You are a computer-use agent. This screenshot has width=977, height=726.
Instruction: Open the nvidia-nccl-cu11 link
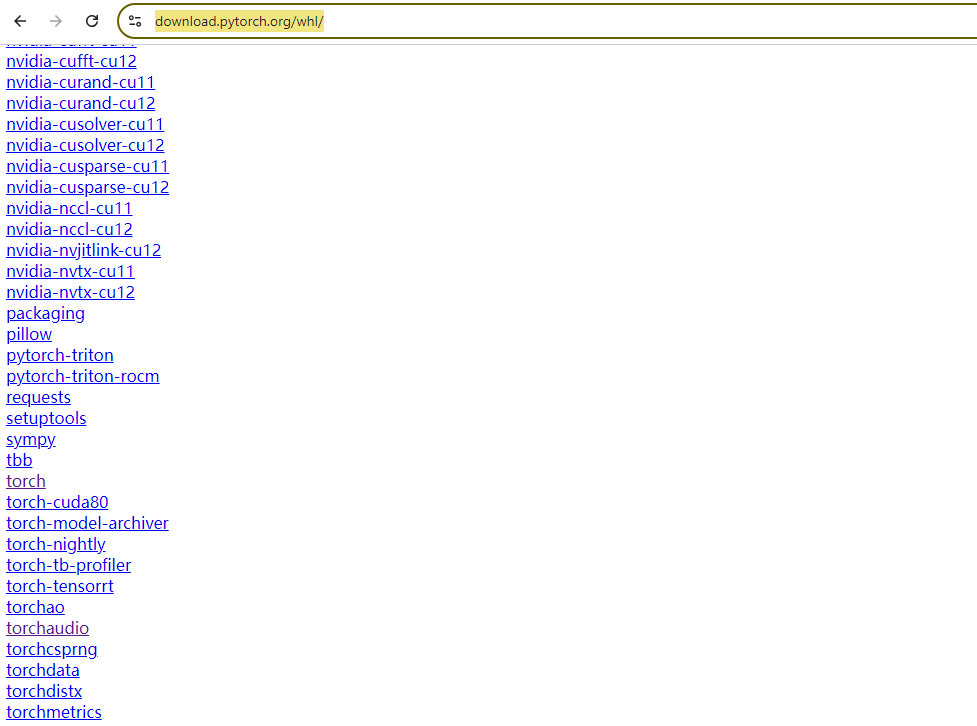click(x=69, y=208)
